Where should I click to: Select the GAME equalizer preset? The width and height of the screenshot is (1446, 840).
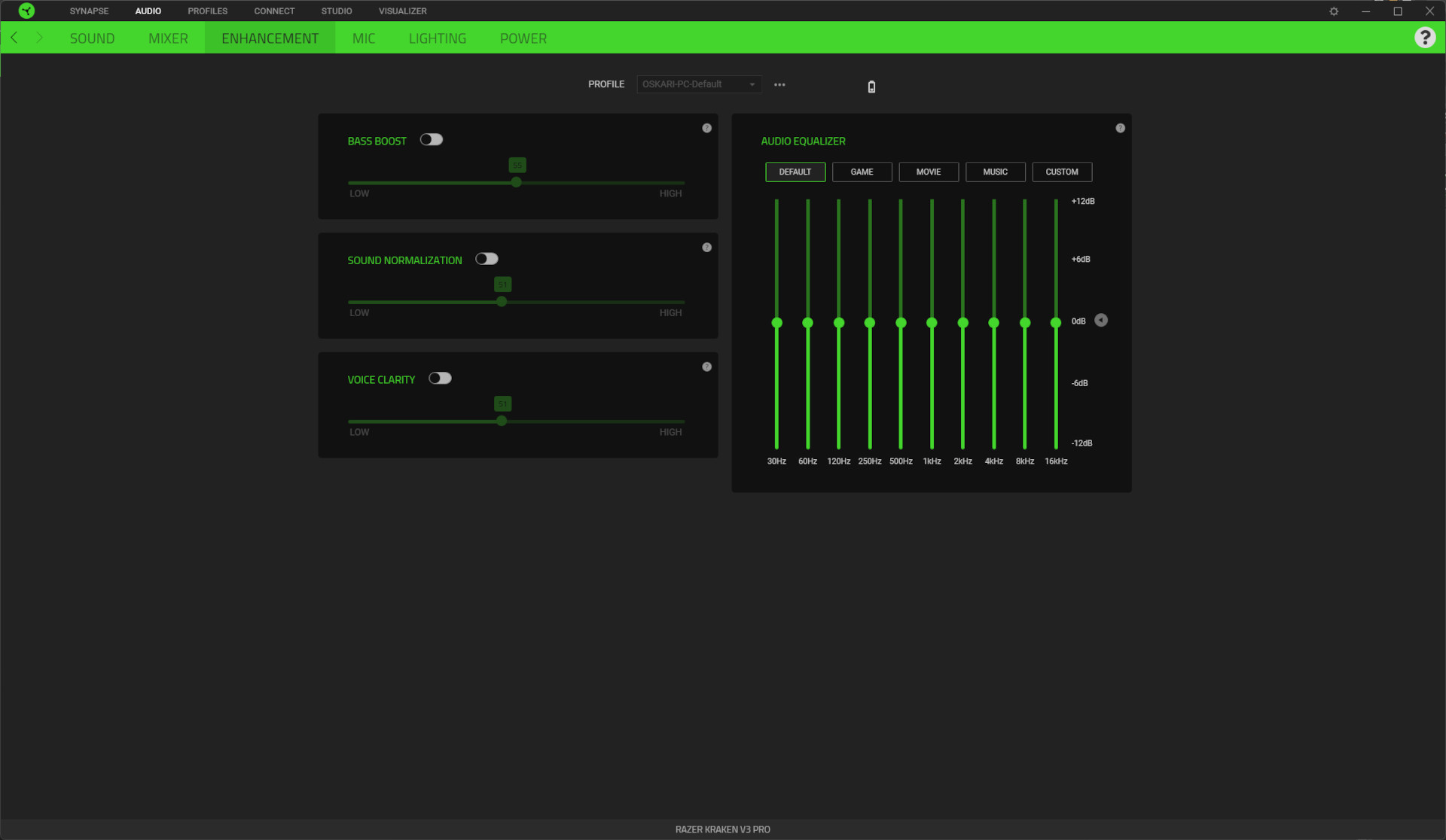[x=862, y=172]
